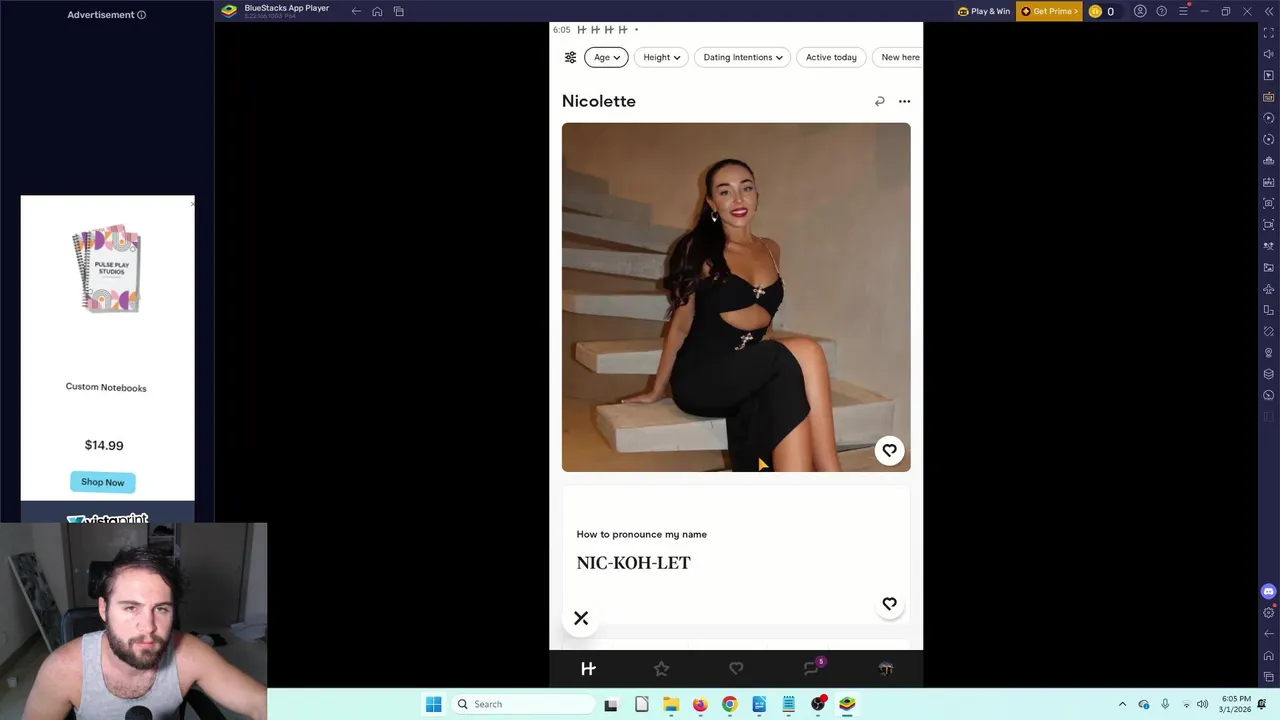
Task: Expand the Height filter dropdown
Action: point(662,57)
